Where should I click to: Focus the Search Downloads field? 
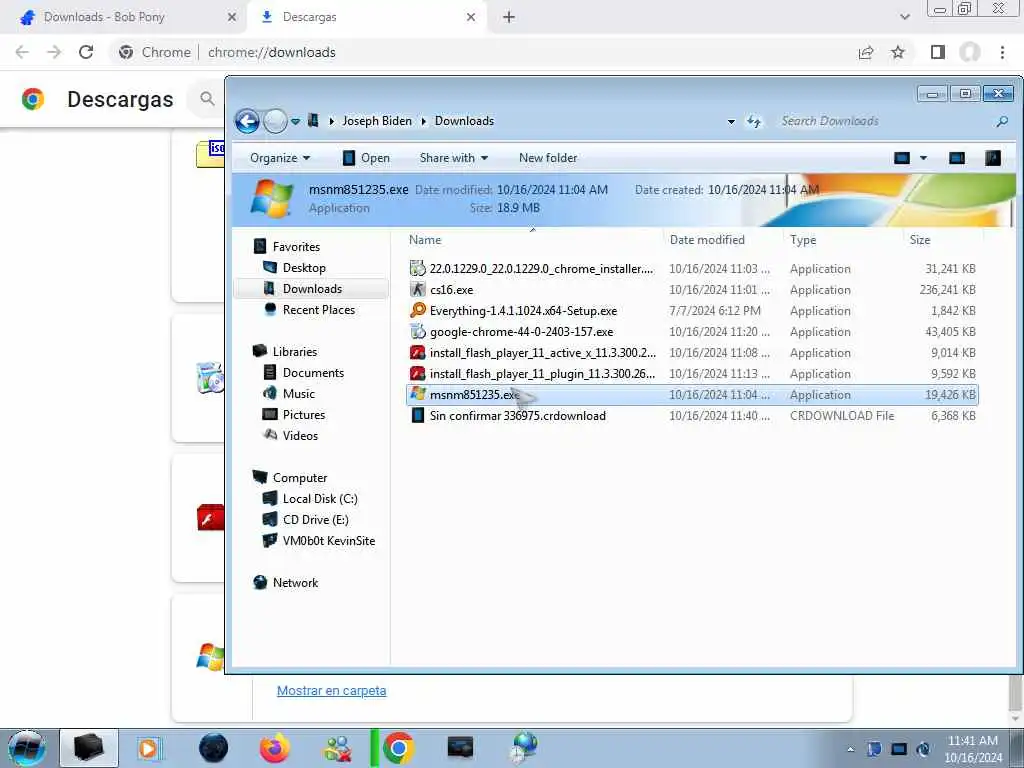coord(885,121)
